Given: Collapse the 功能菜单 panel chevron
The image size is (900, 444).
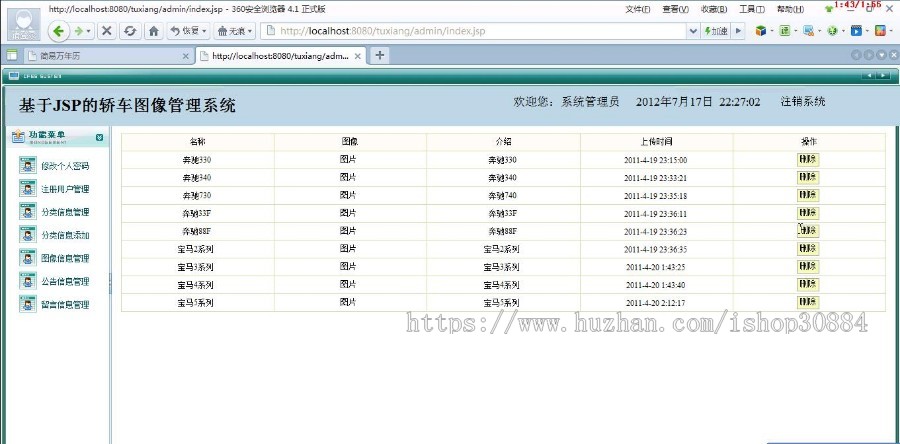Looking at the screenshot, I should (x=99, y=138).
